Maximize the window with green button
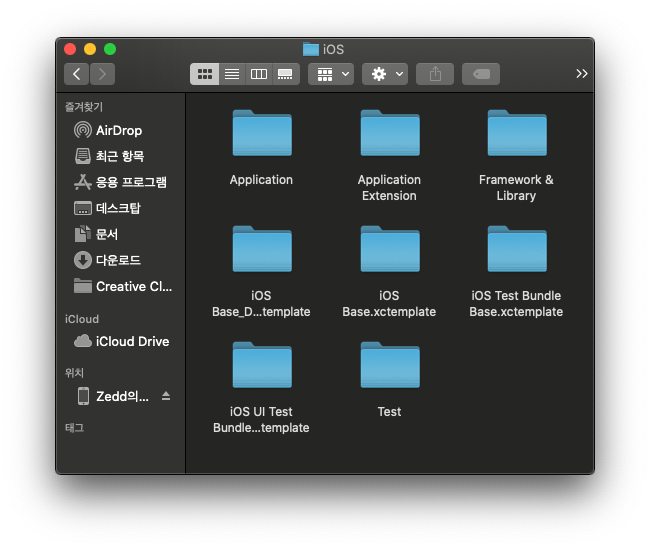This screenshot has height=548, width=650. (110, 49)
